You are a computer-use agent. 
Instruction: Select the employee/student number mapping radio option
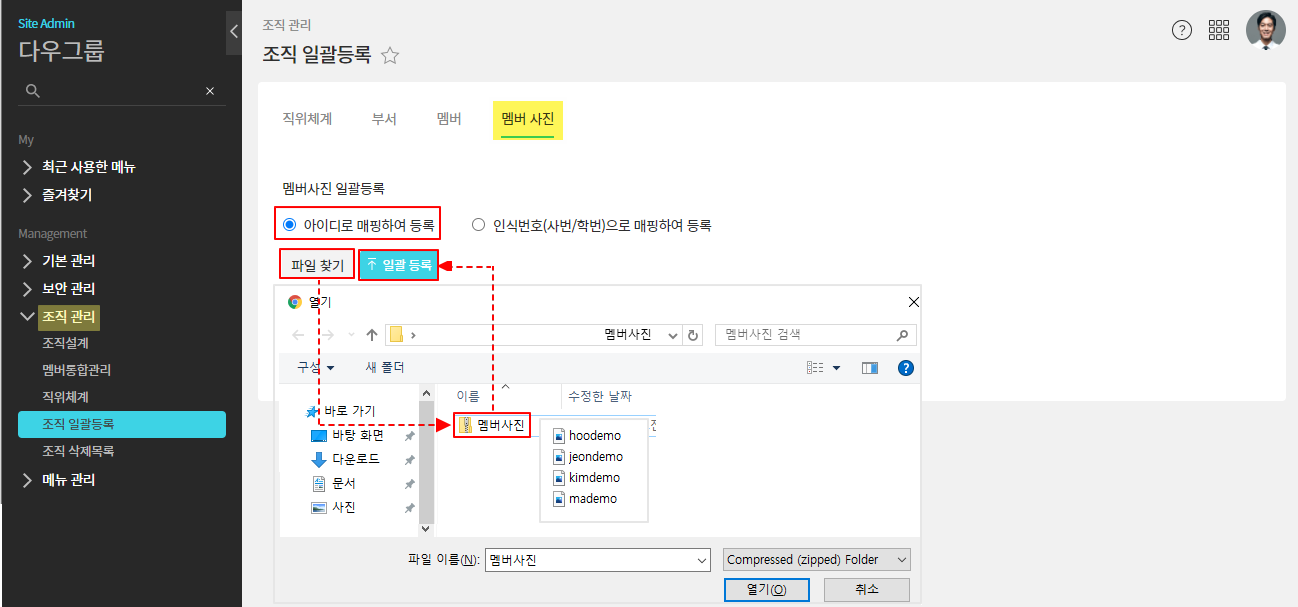pyautogui.click(x=478, y=225)
